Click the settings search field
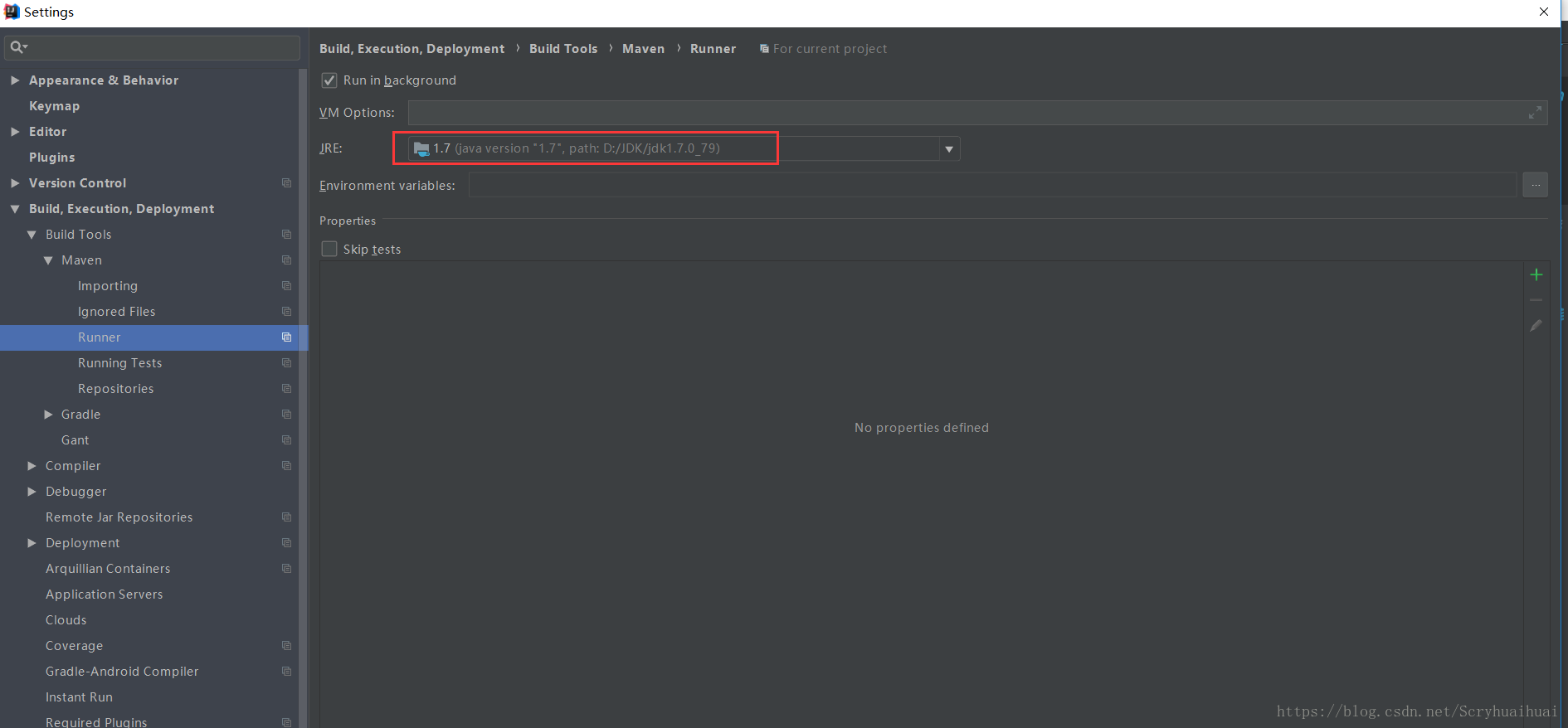The image size is (1568, 728). pos(152,47)
